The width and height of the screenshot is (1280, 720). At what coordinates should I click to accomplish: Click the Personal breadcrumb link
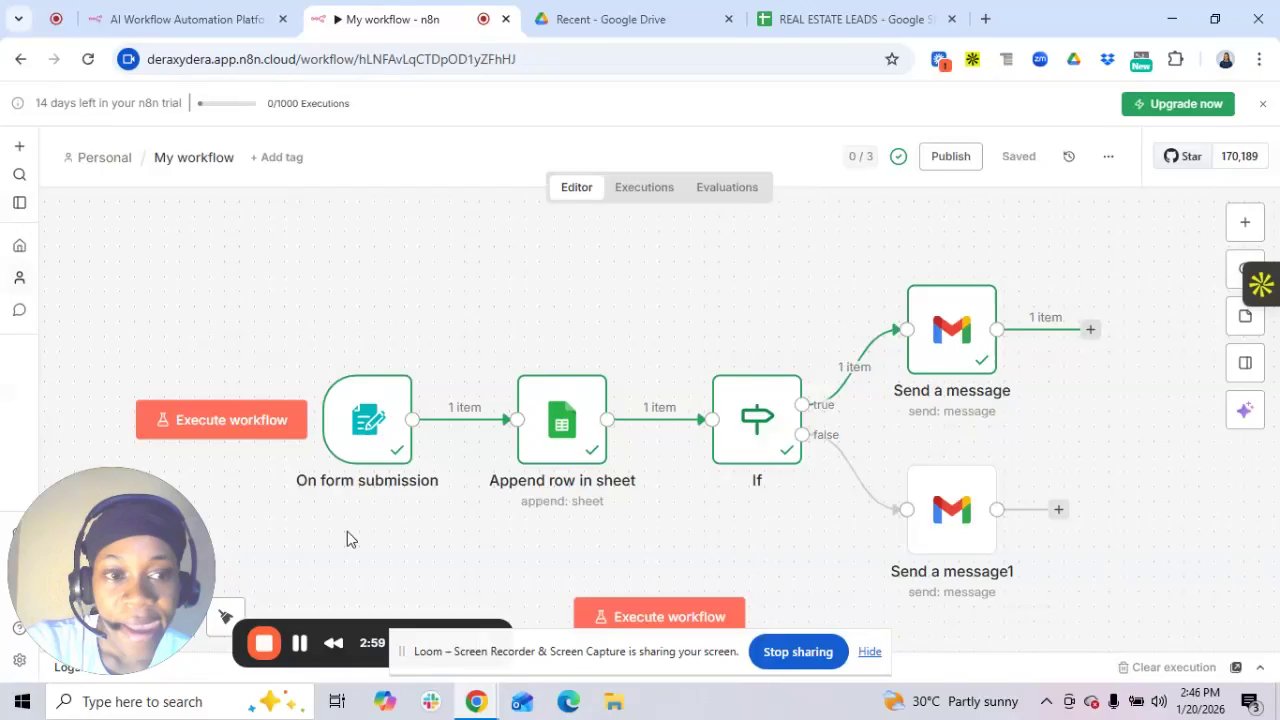tap(97, 157)
